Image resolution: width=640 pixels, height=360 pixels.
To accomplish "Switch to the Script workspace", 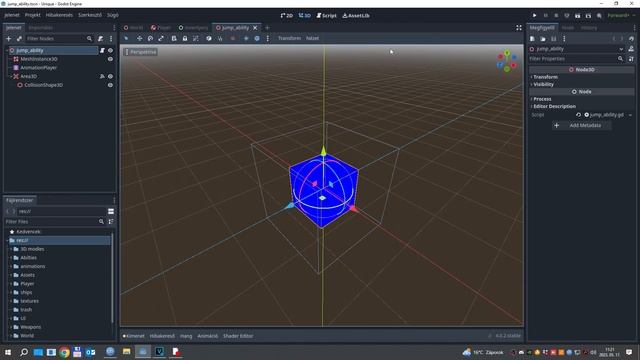I will point(327,16).
